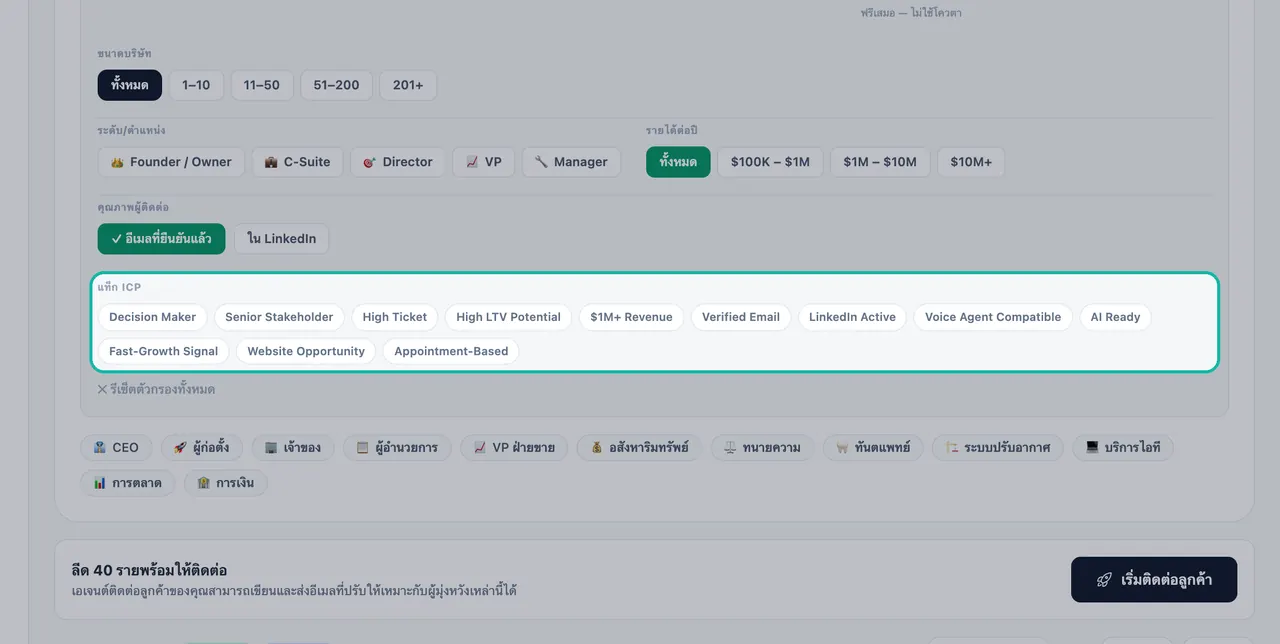Apply the ผู้ก่อตั้ง quick search chip
The height and width of the screenshot is (644, 1280).
201,447
